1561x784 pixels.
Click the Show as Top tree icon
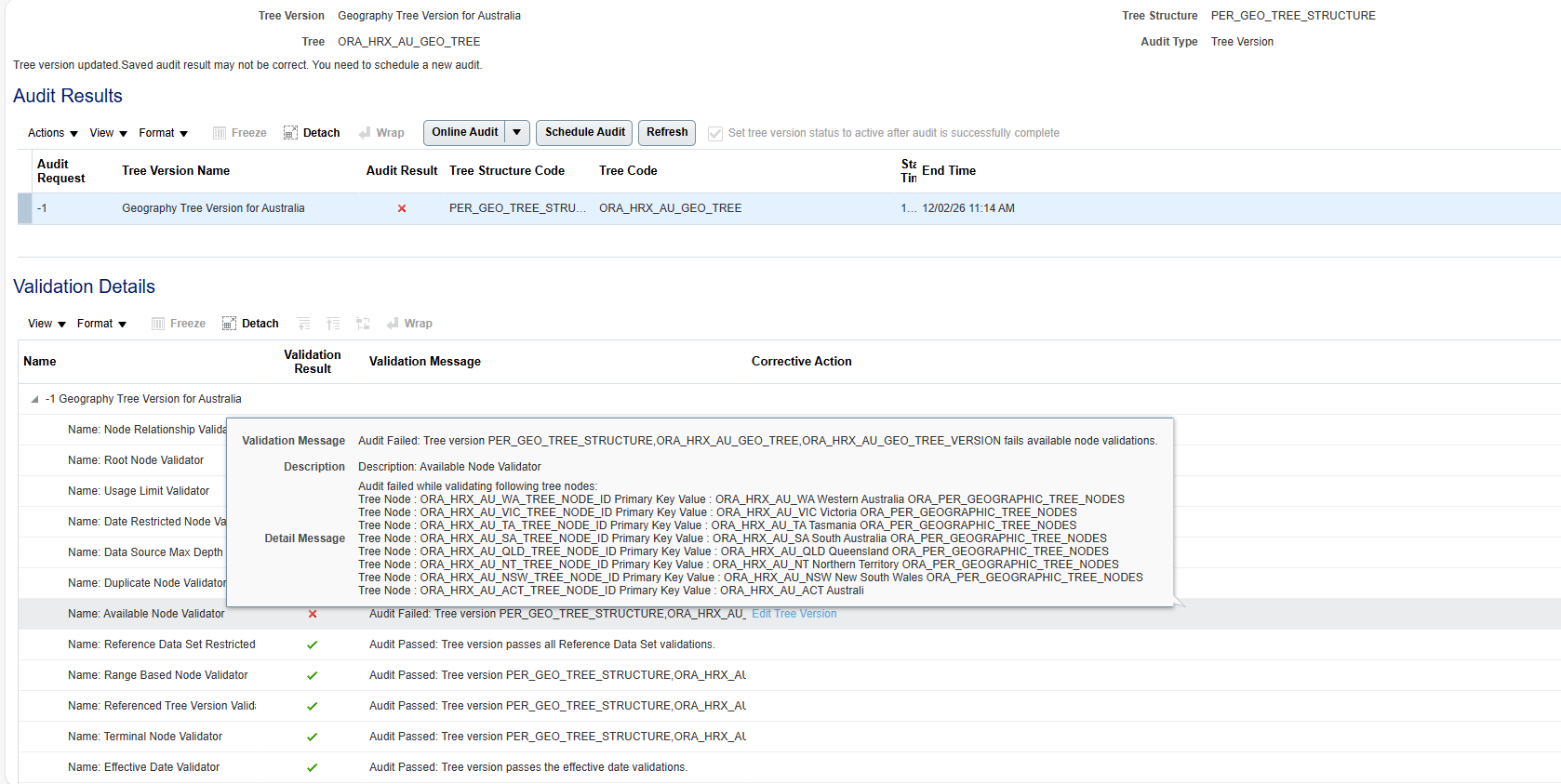point(363,324)
